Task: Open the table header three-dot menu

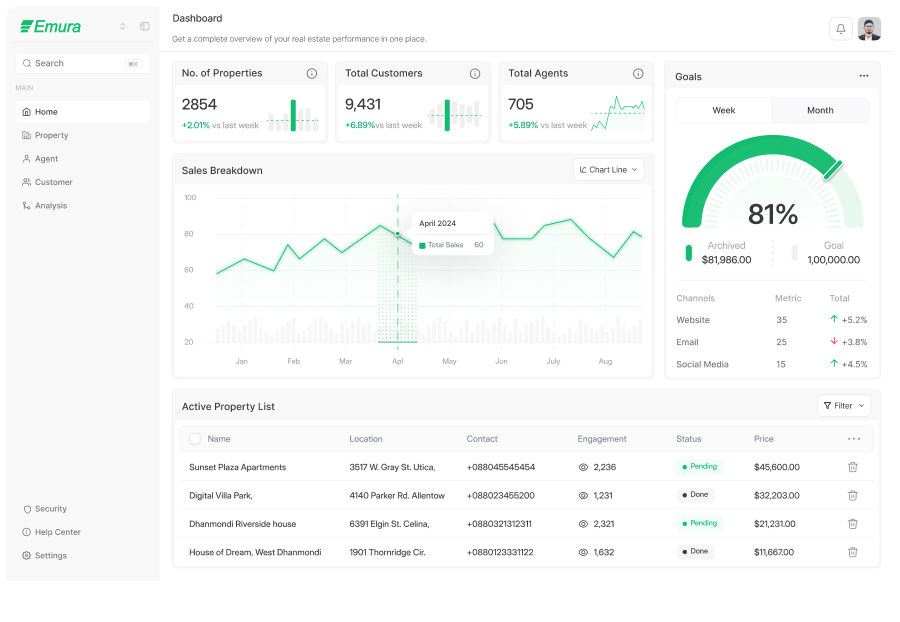Action: tap(854, 439)
